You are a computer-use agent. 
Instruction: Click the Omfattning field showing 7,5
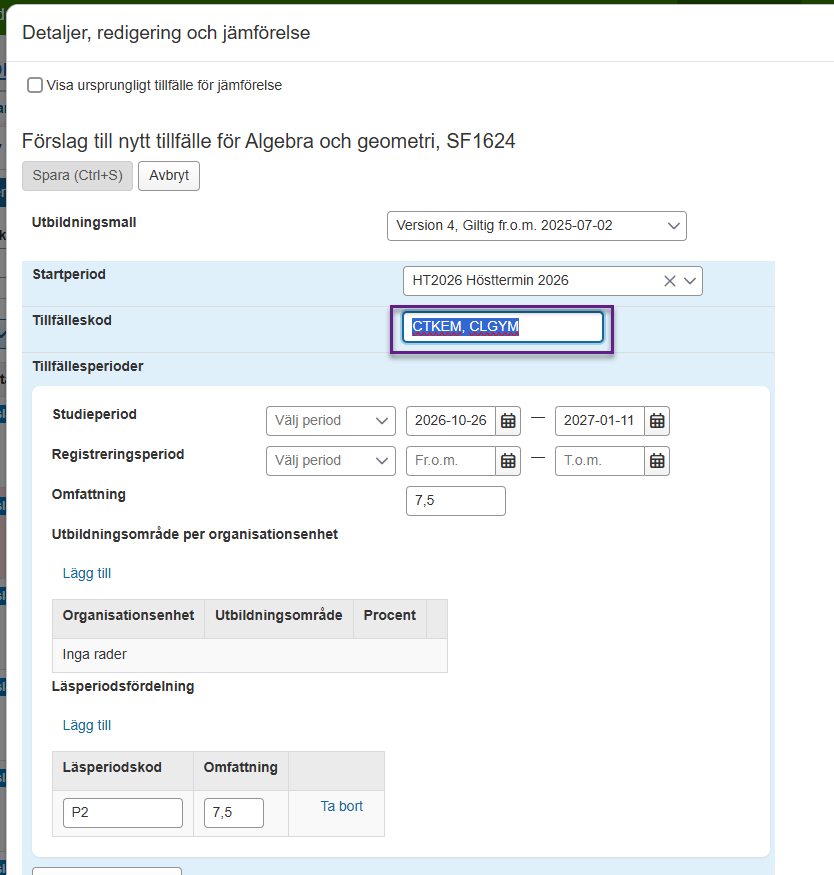455,501
